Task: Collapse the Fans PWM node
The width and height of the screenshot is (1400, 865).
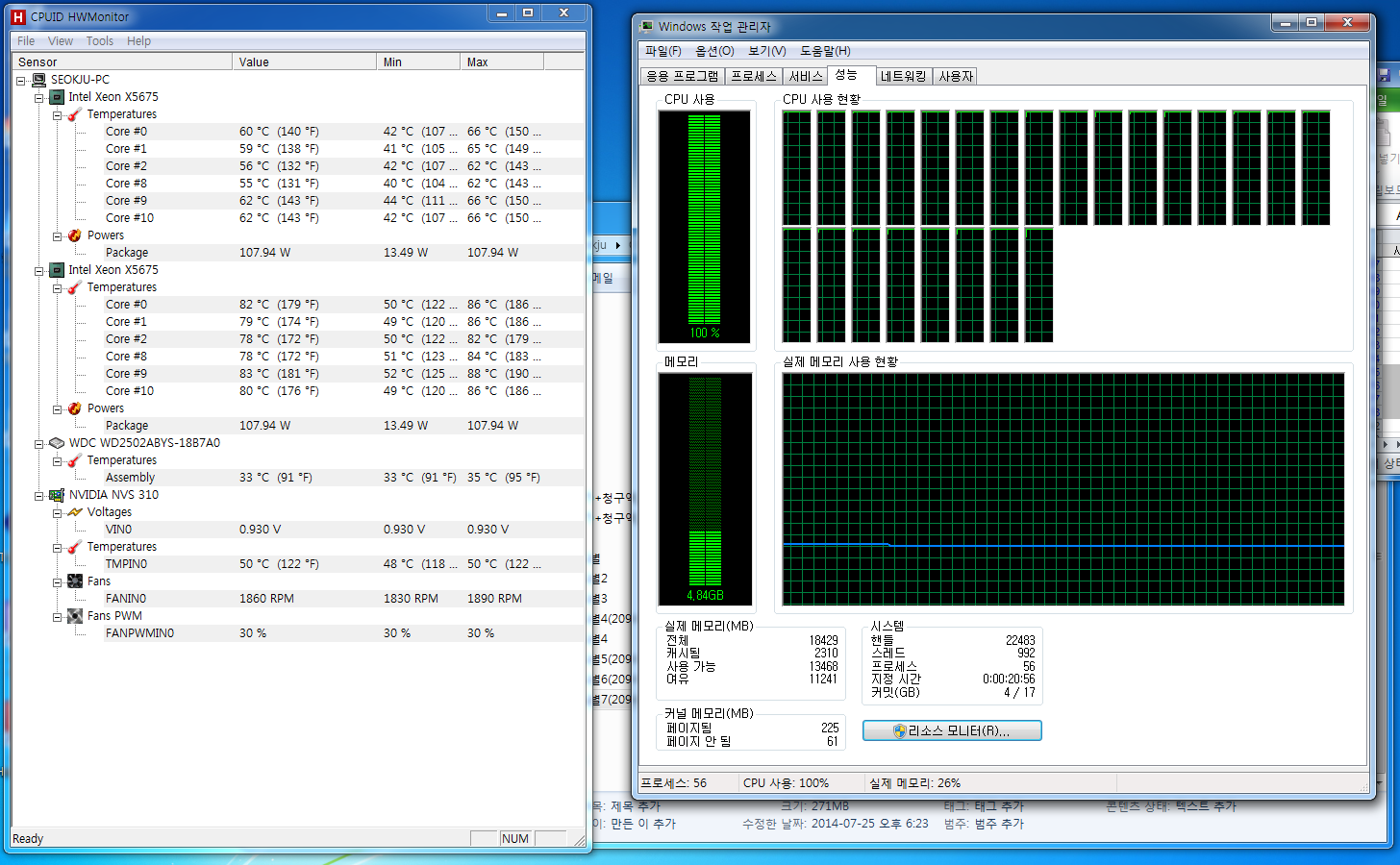Action: tap(58, 617)
